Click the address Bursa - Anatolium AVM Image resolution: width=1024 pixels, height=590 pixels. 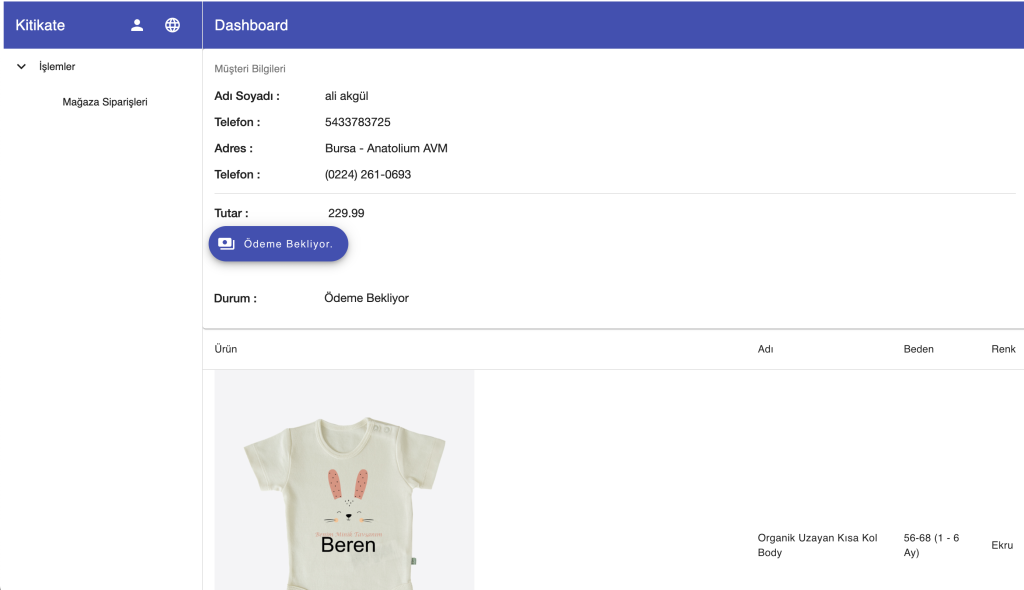click(386, 148)
